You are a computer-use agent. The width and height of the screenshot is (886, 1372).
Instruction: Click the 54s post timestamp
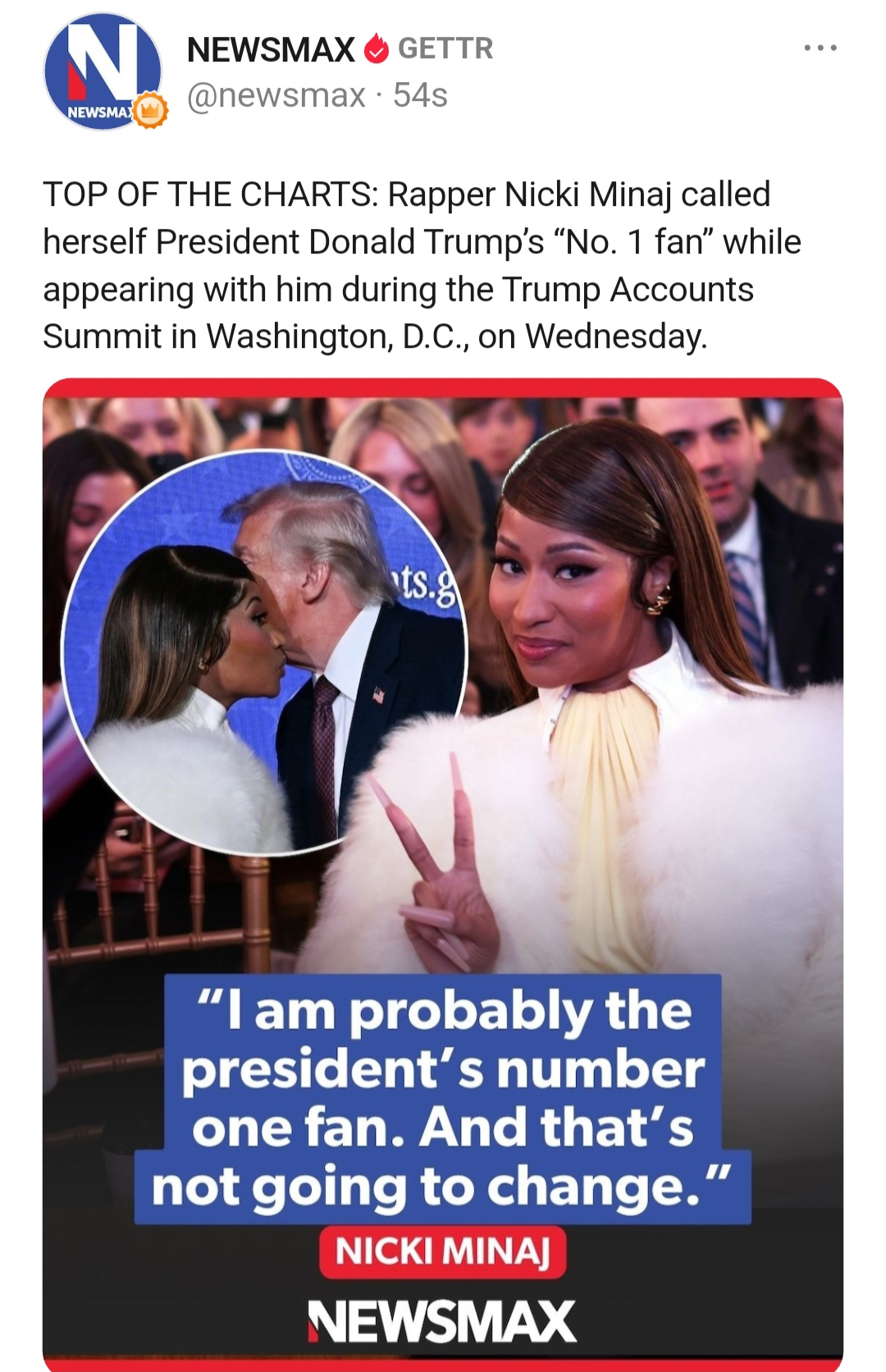420,95
